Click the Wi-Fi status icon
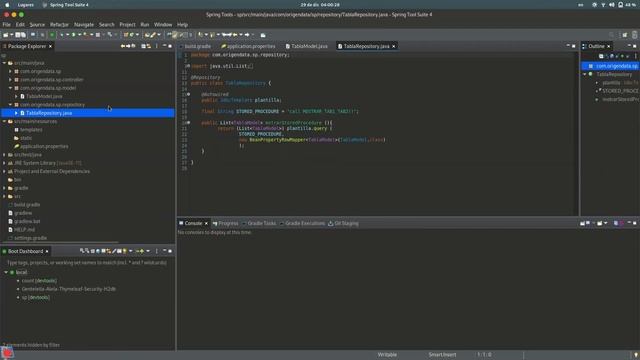 click(x=603, y=5)
